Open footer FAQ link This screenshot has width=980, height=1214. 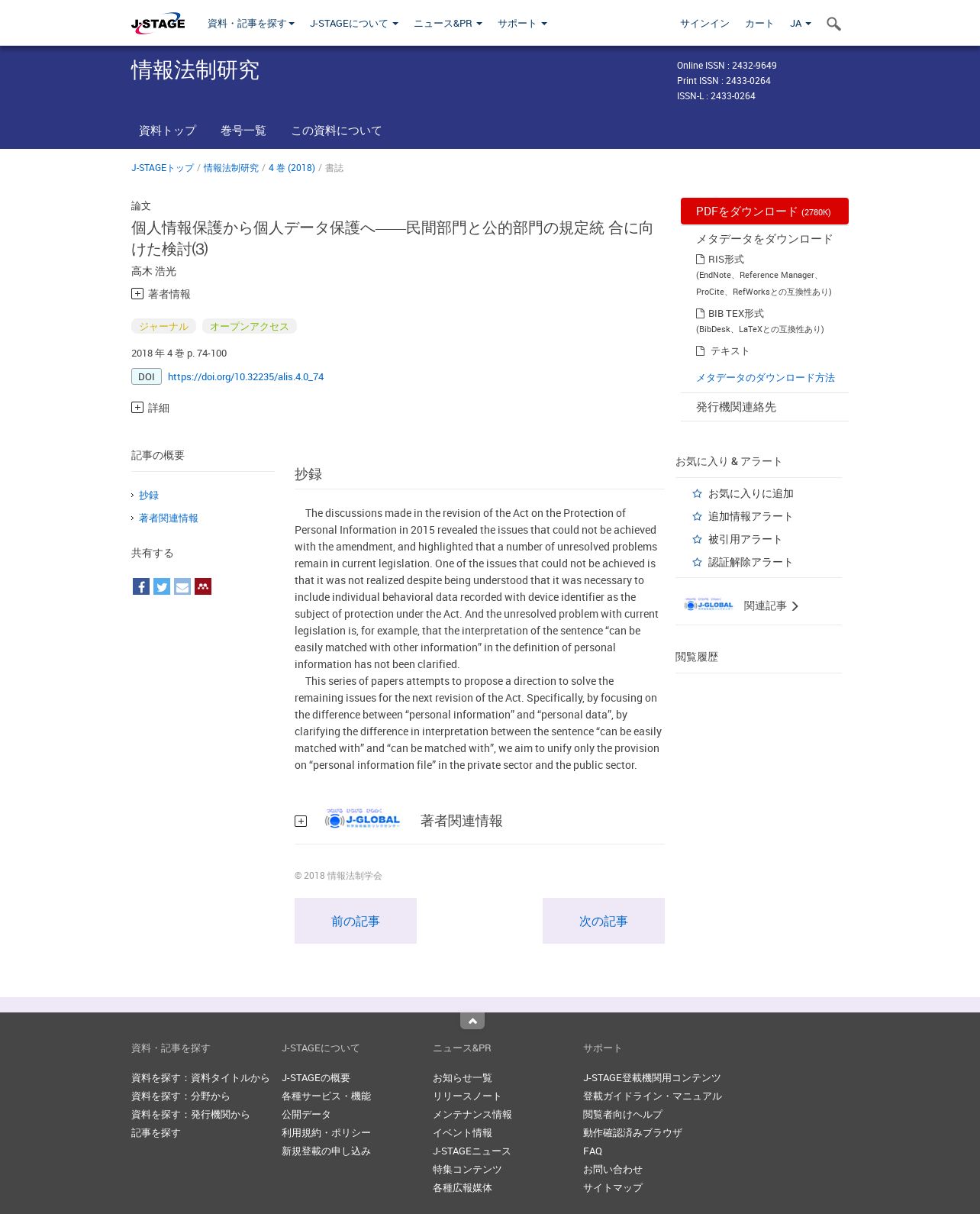click(x=593, y=1151)
